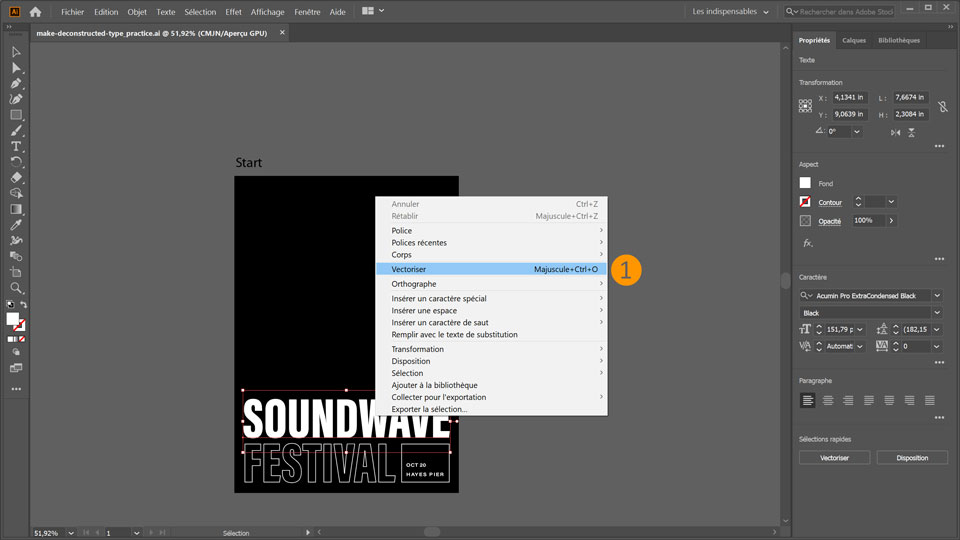Select the Zoom tool
The width and height of the screenshot is (960, 540).
16,288
